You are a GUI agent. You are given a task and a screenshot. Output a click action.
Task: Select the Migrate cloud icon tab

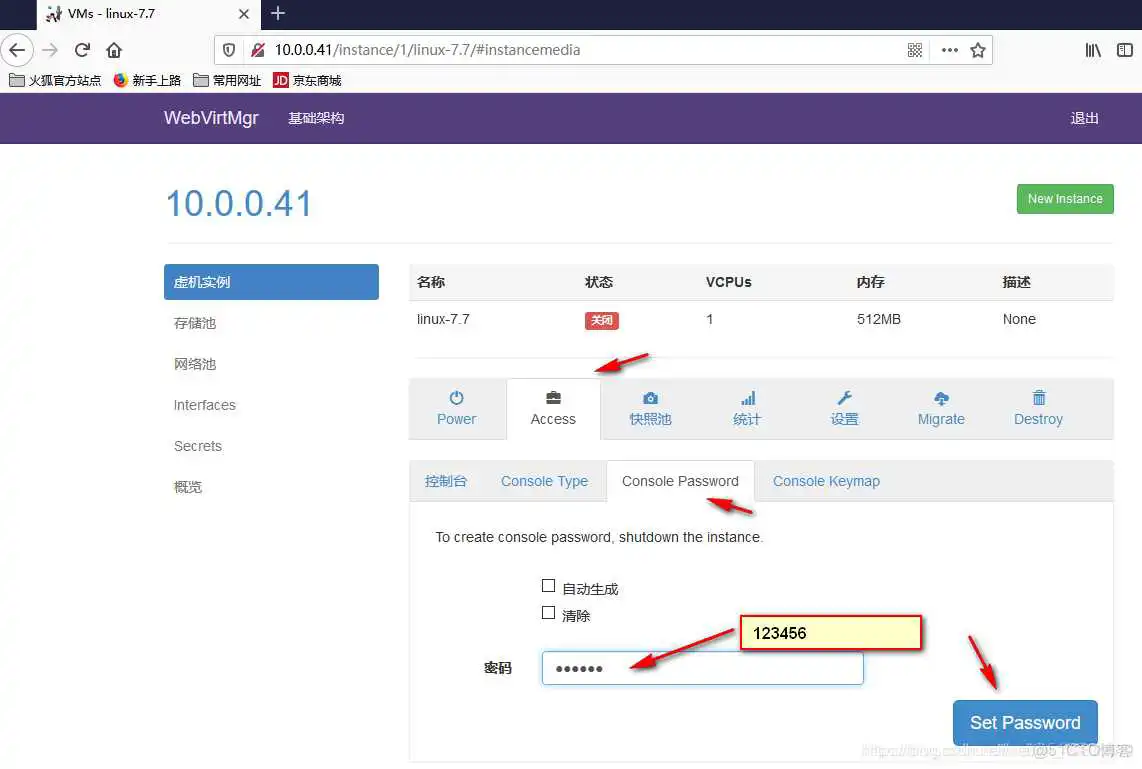pyautogui.click(x=941, y=408)
